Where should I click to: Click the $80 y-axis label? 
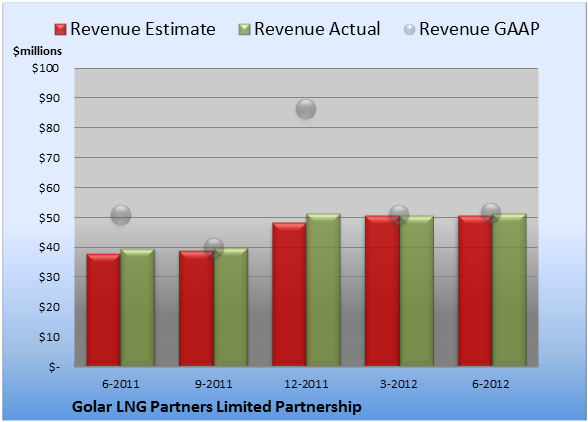tap(49, 128)
